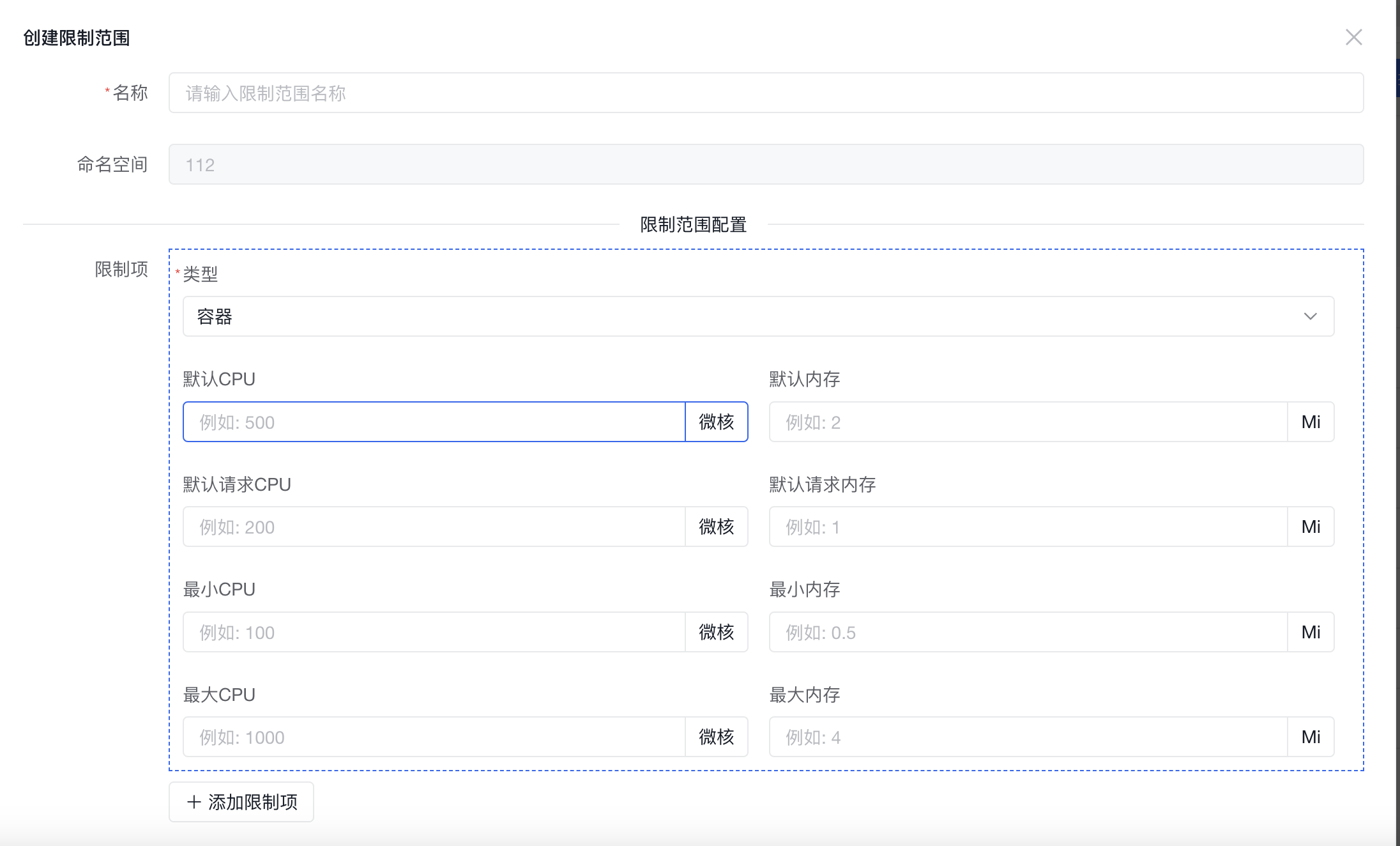Screen dimensions: 1400x846
Task: Focus the default CPU input field
Action: [x=434, y=422]
